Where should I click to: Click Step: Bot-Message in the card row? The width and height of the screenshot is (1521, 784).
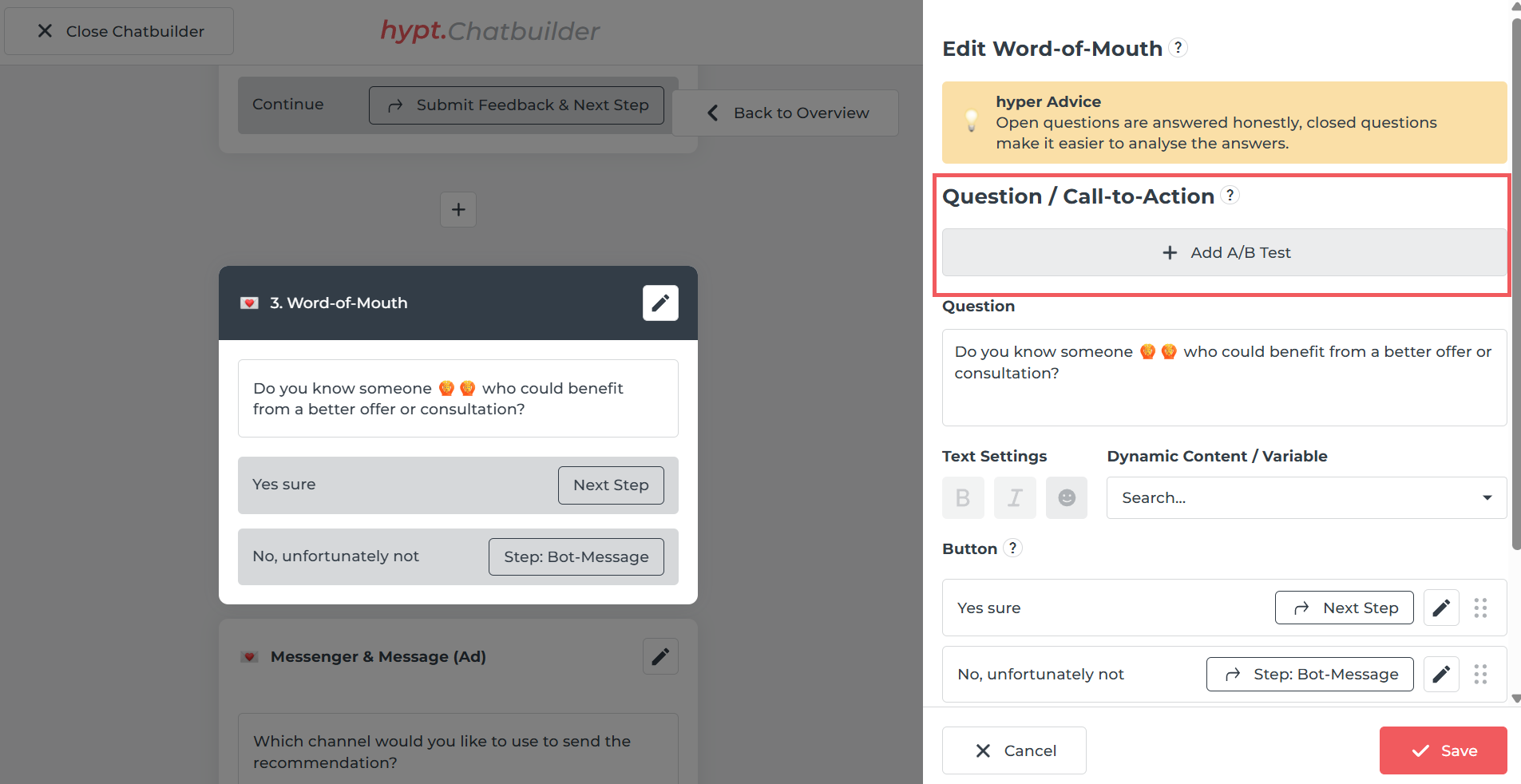click(x=576, y=556)
